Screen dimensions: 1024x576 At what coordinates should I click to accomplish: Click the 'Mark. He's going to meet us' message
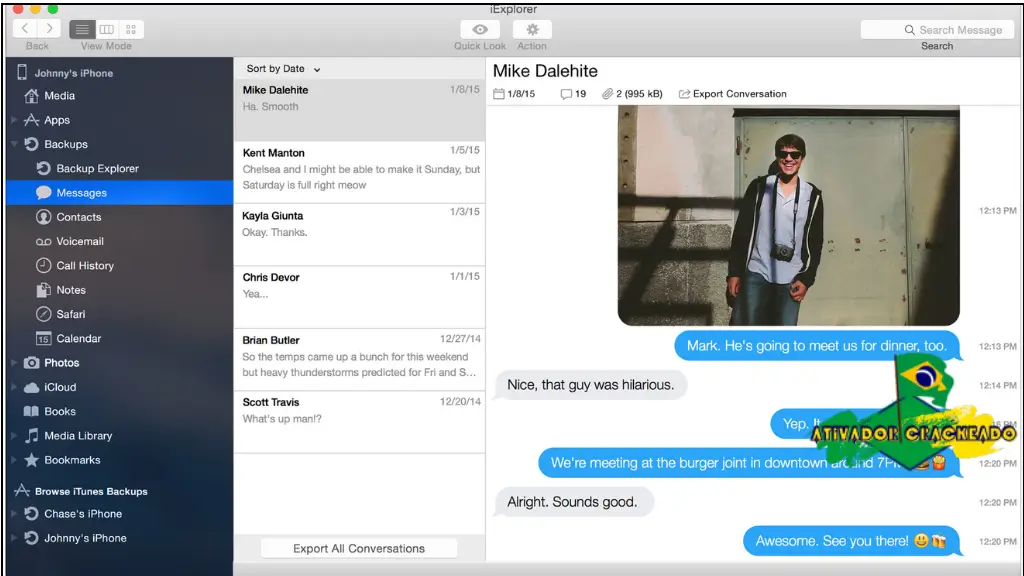(817, 346)
